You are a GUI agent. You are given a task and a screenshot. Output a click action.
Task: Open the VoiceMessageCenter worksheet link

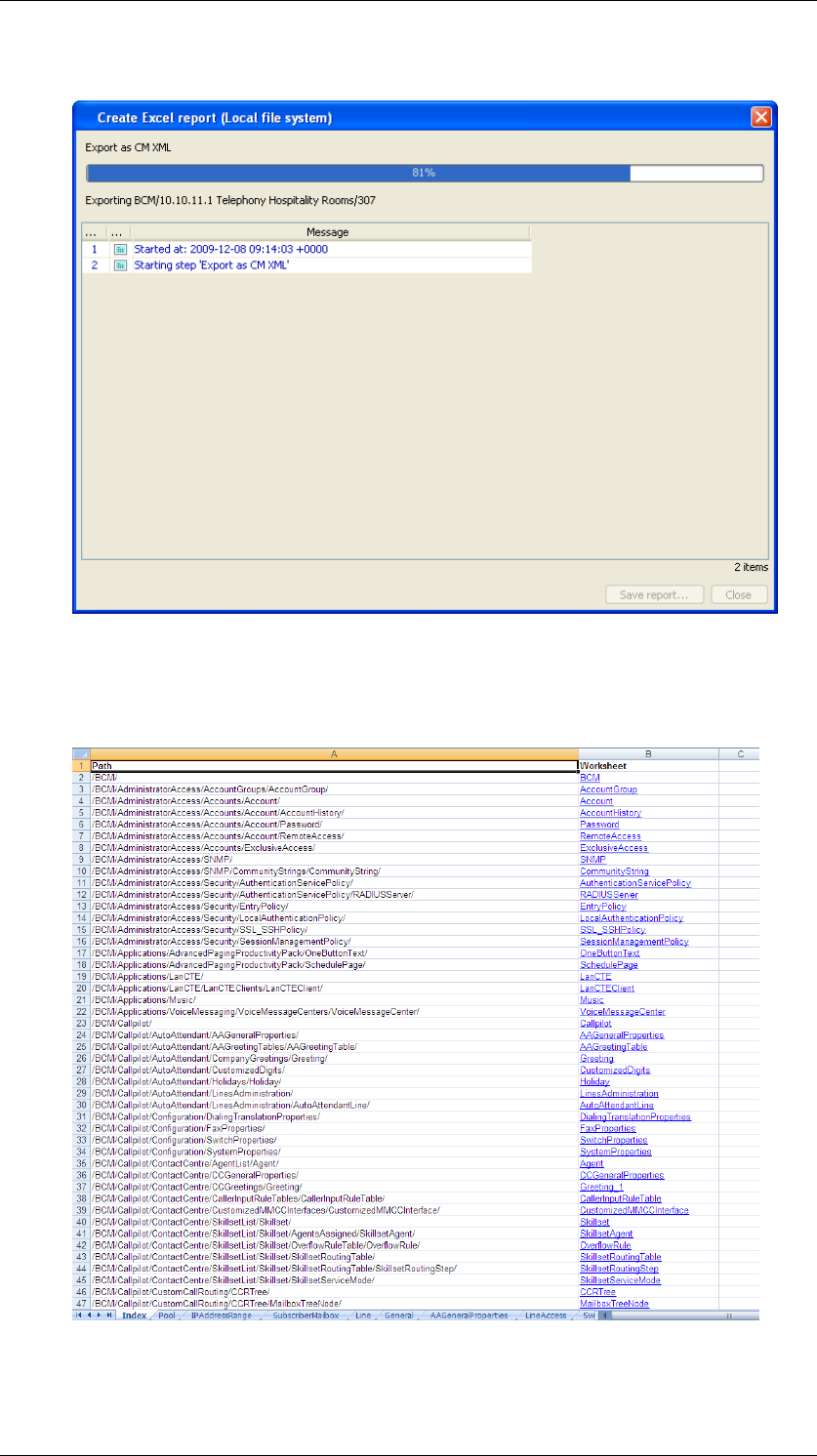point(623,1011)
